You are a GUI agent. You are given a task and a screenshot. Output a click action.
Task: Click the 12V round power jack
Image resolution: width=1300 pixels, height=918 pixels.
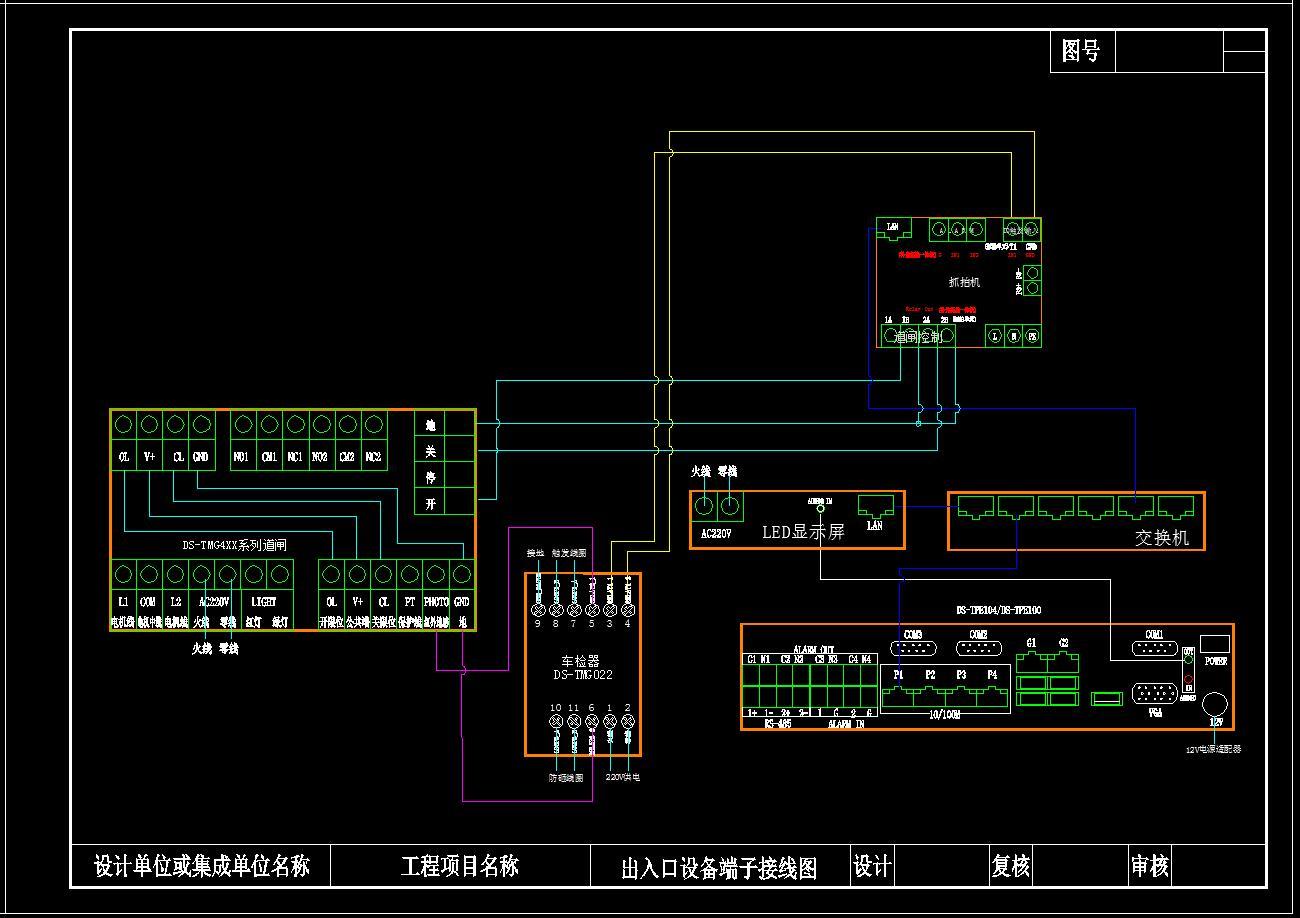[1216, 702]
